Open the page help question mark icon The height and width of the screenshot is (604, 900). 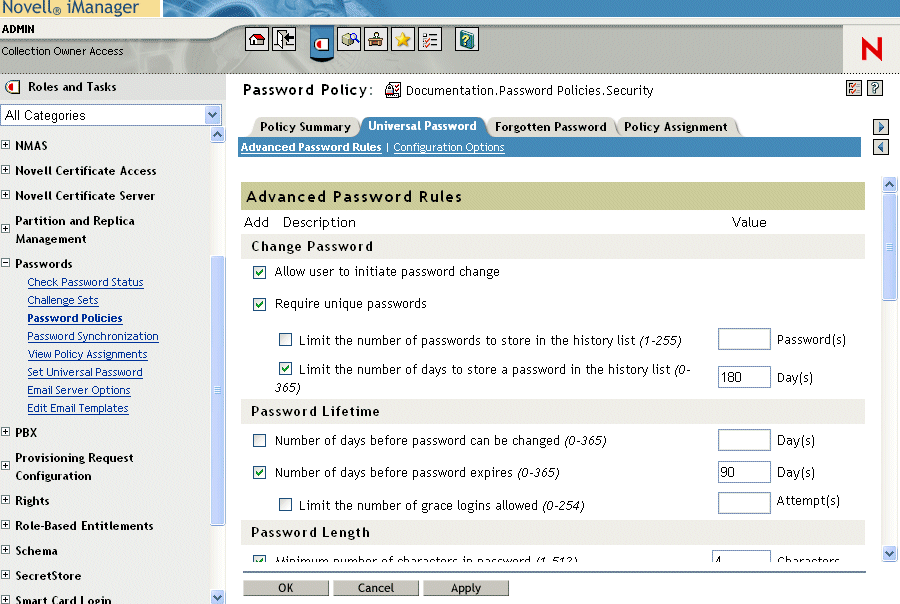(x=875, y=88)
